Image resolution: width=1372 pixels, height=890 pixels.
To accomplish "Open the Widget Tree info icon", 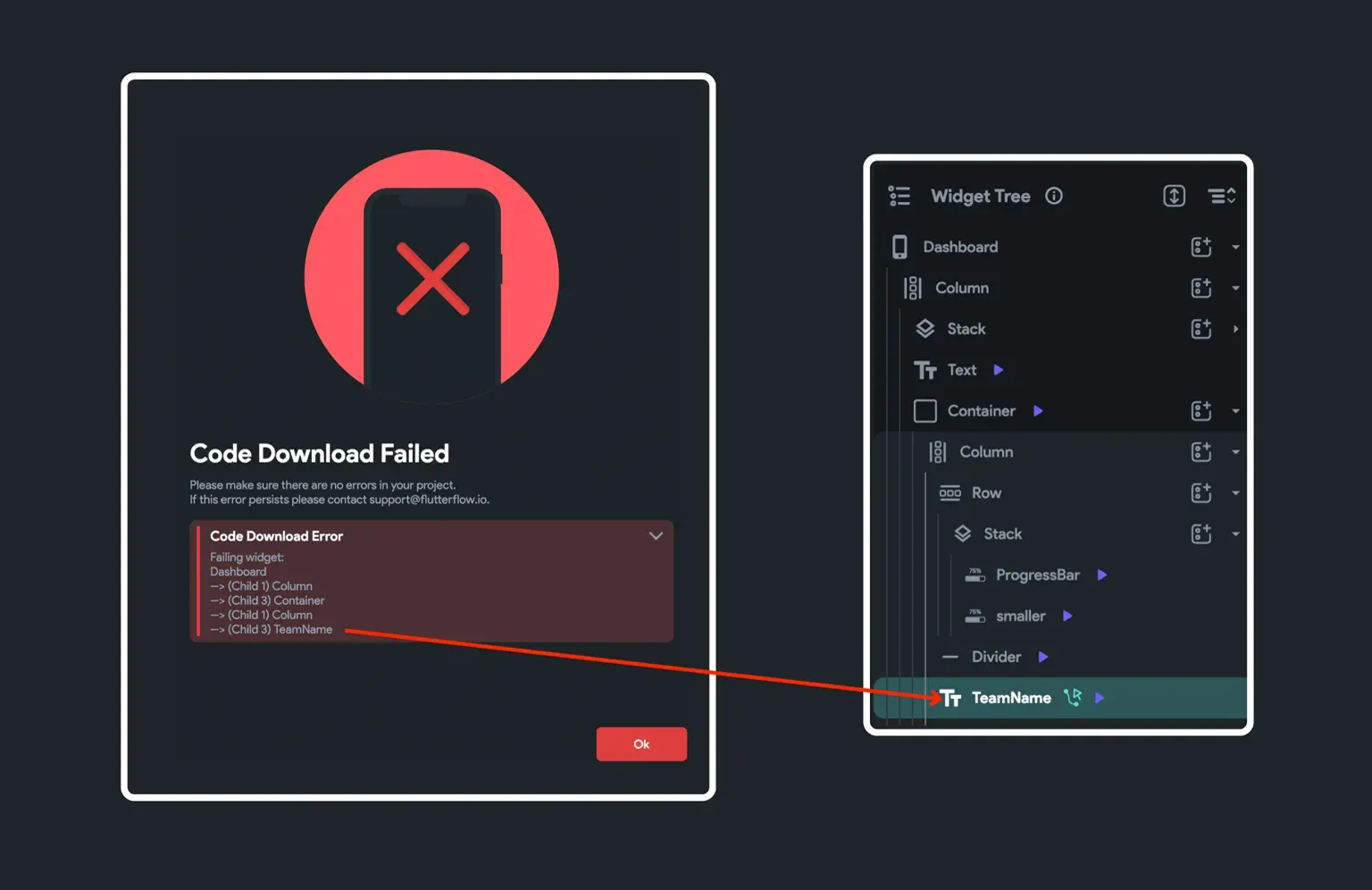I will coord(1054,196).
